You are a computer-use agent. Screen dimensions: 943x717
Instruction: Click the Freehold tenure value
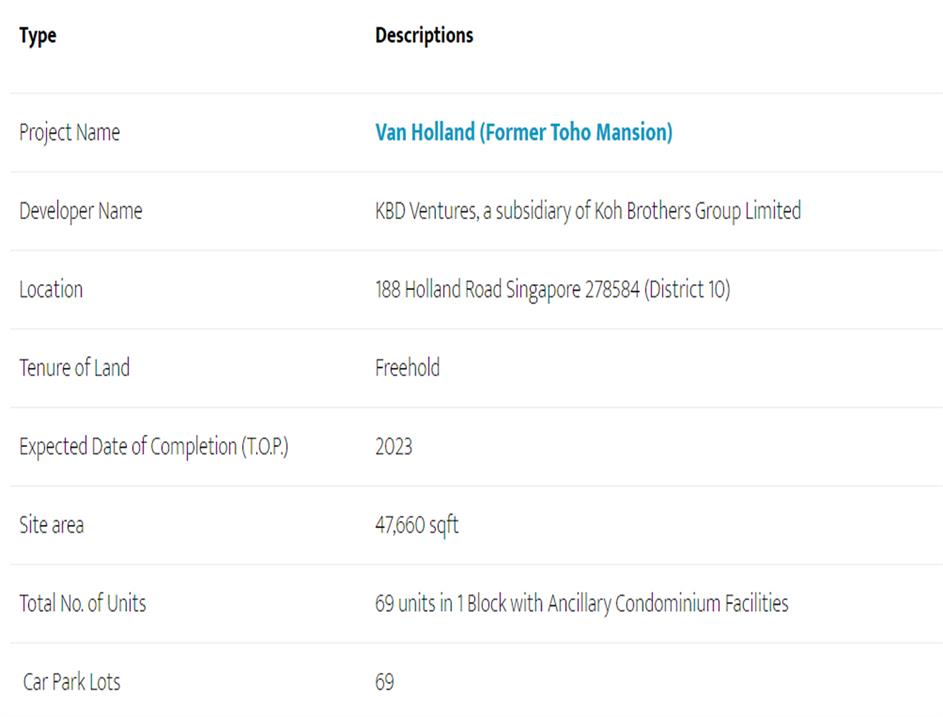[407, 368]
